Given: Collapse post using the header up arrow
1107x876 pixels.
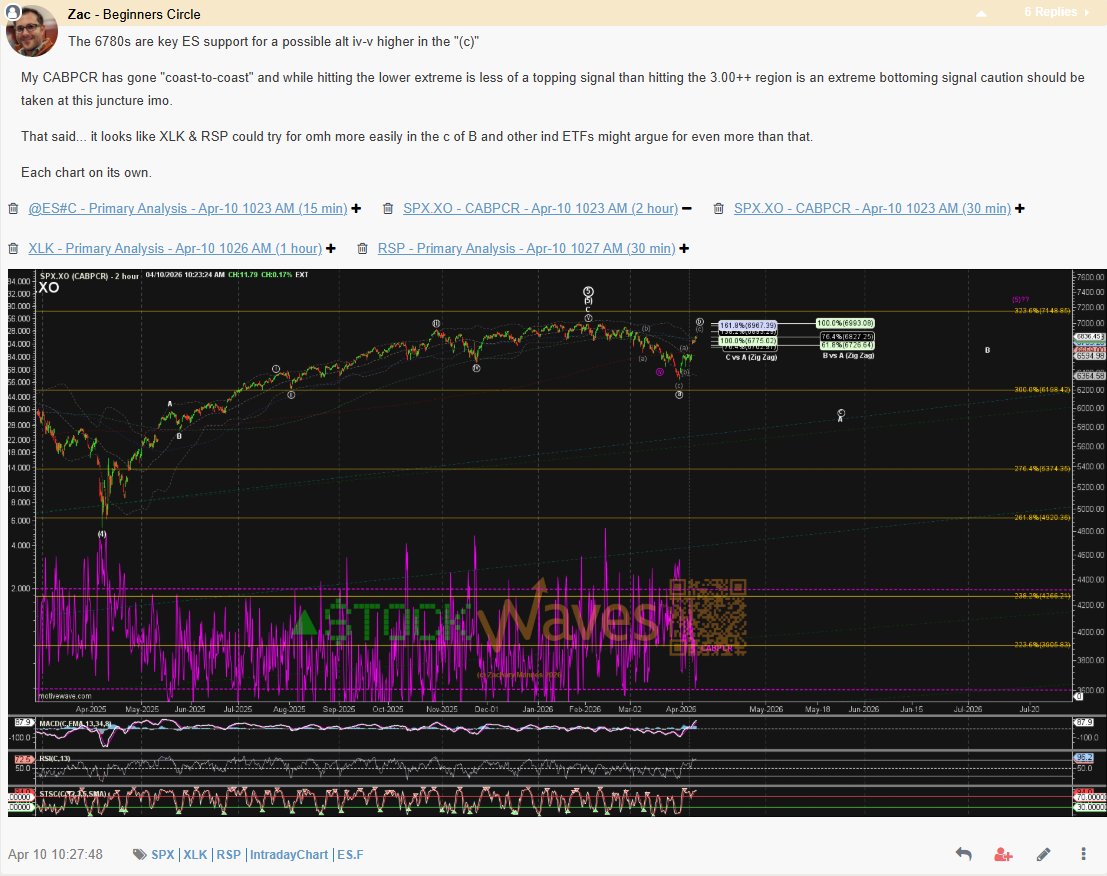Looking at the screenshot, I should coord(981,13).
